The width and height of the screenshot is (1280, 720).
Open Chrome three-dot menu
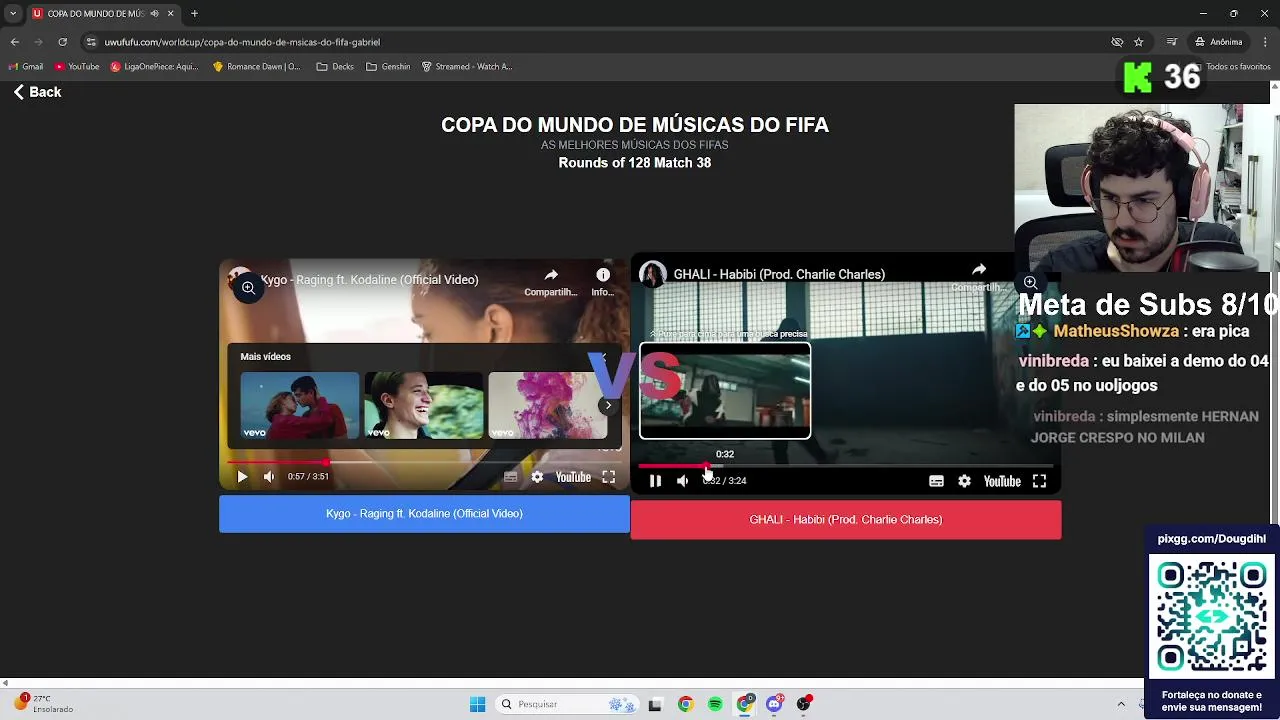[1265, 42]
